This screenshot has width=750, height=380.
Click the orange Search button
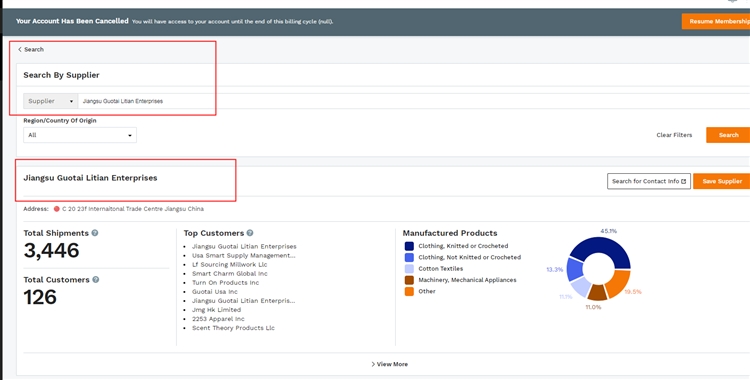(x=728, y=135)
